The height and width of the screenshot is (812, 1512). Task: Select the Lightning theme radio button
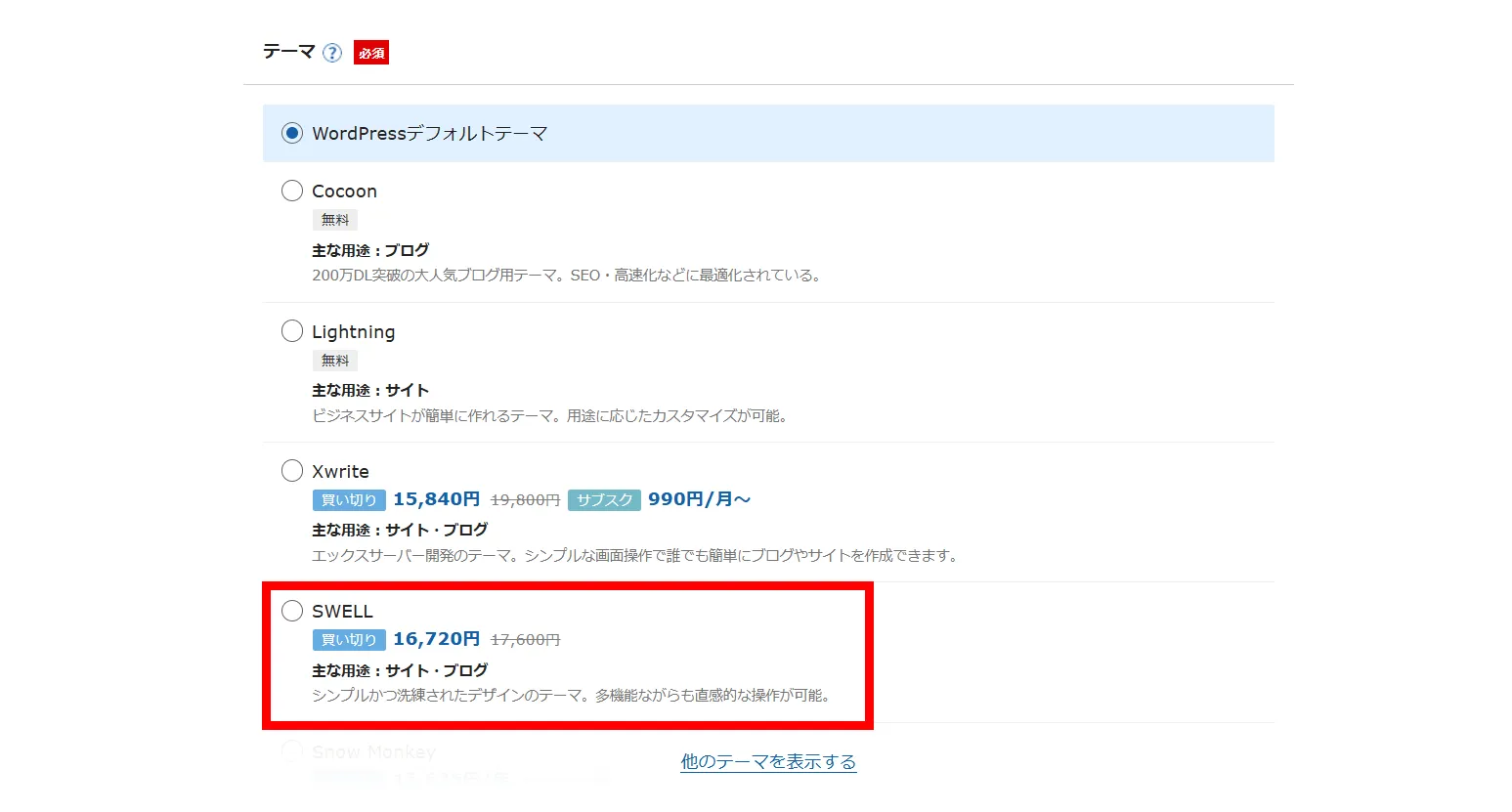(x=292, y=331)
